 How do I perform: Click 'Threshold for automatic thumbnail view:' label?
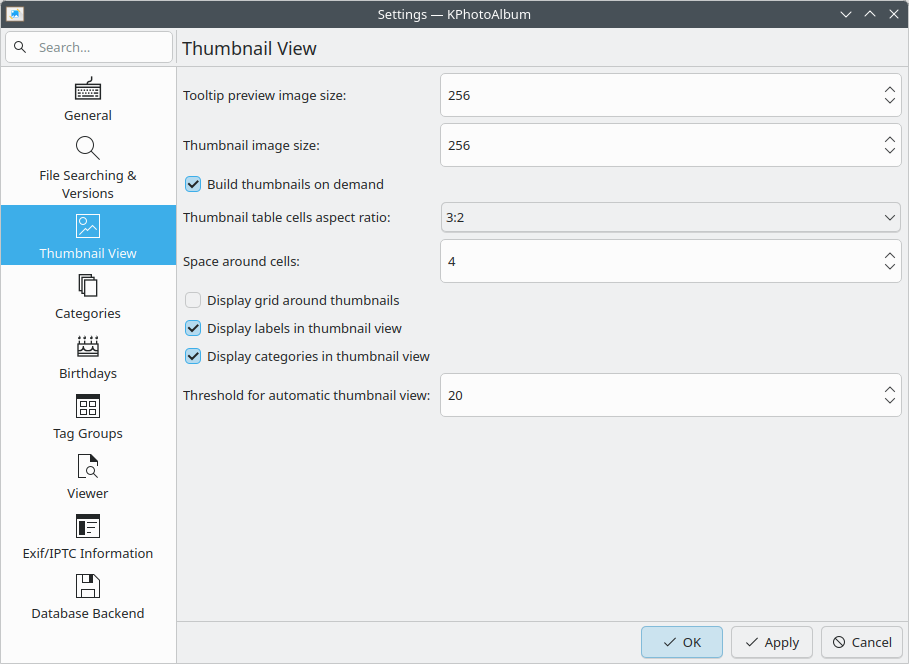[x=307, y=396]
